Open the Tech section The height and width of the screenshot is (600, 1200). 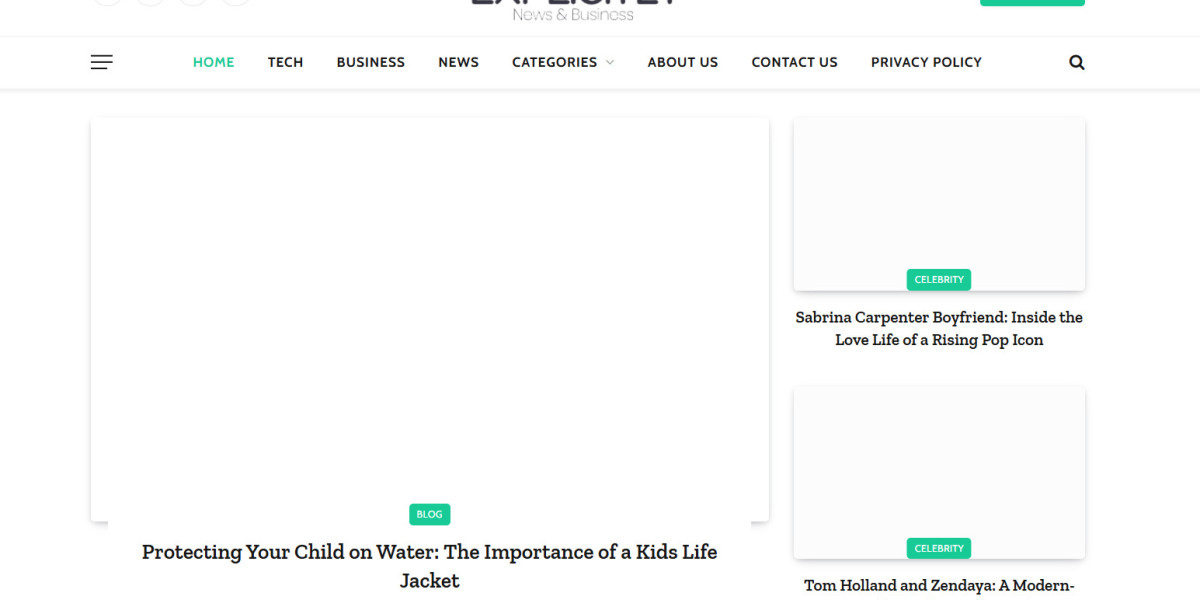(x=285, y=62)
